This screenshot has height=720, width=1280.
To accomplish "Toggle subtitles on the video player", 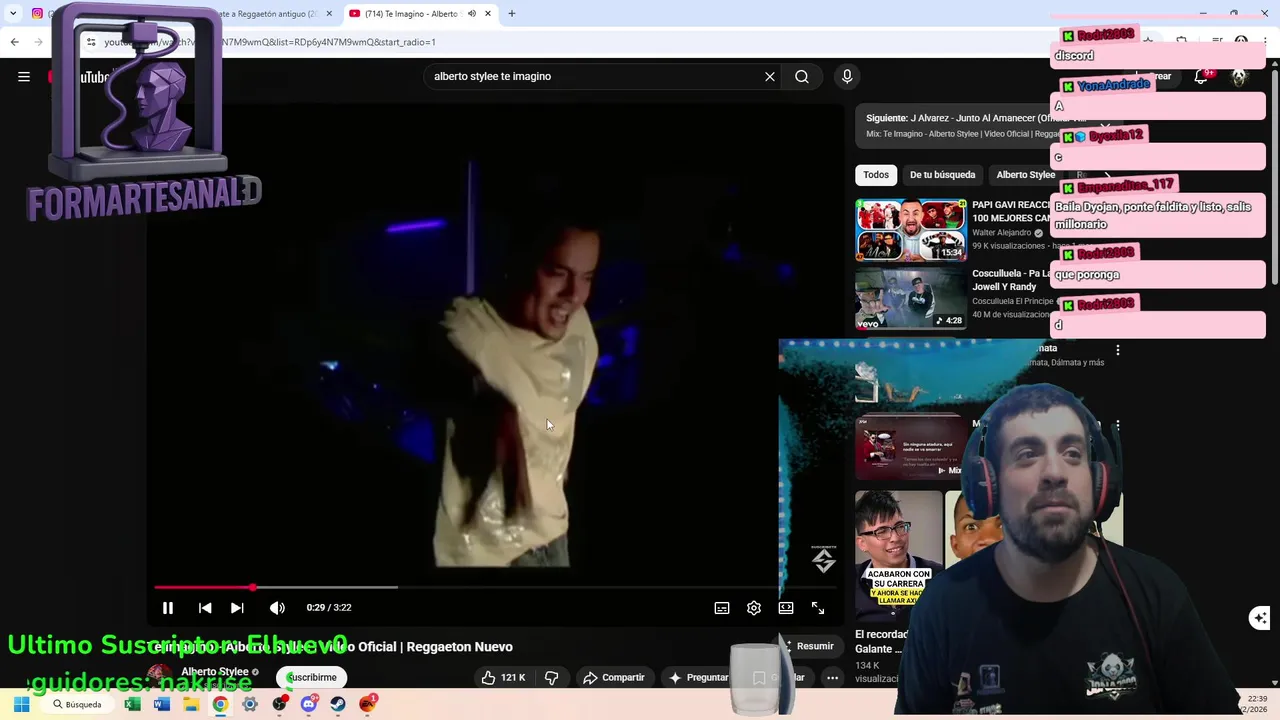I will click(722, 607).
